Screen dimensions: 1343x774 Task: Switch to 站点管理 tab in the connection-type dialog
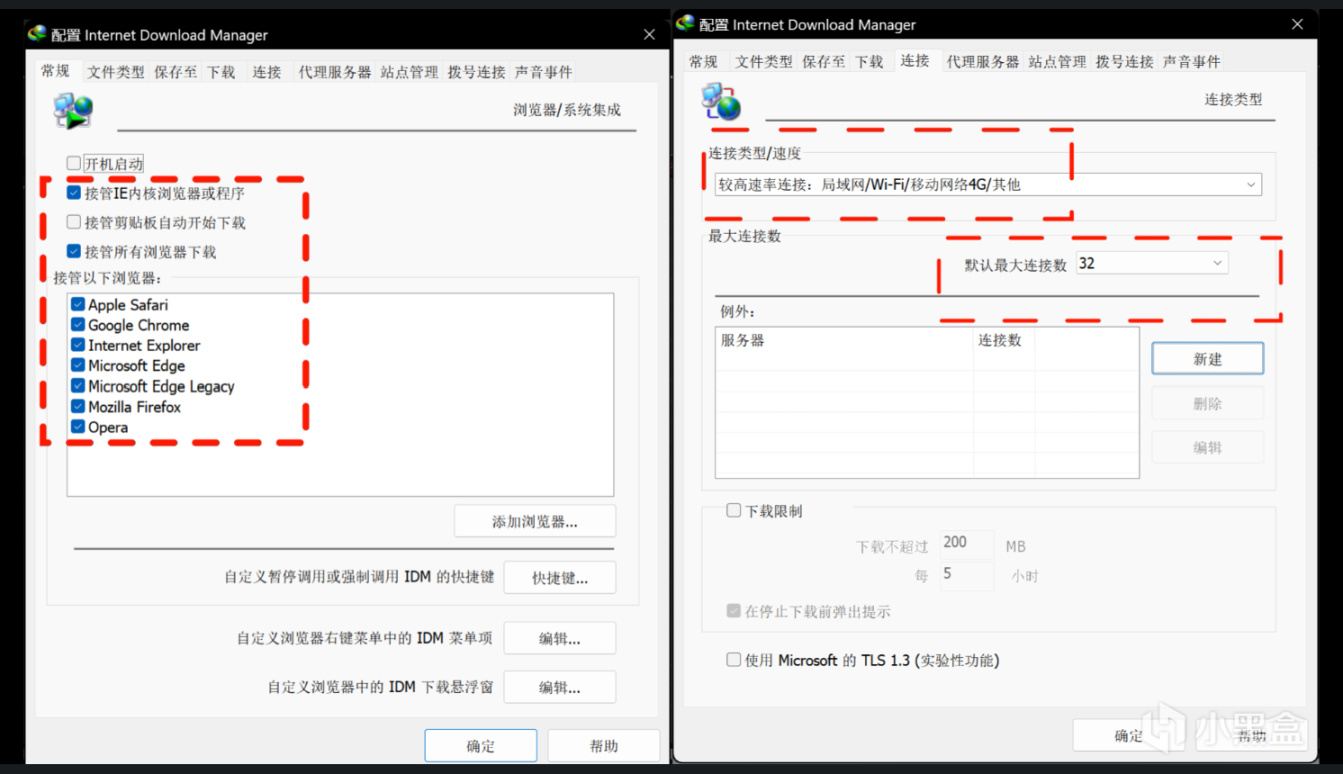click(1058, 62)
